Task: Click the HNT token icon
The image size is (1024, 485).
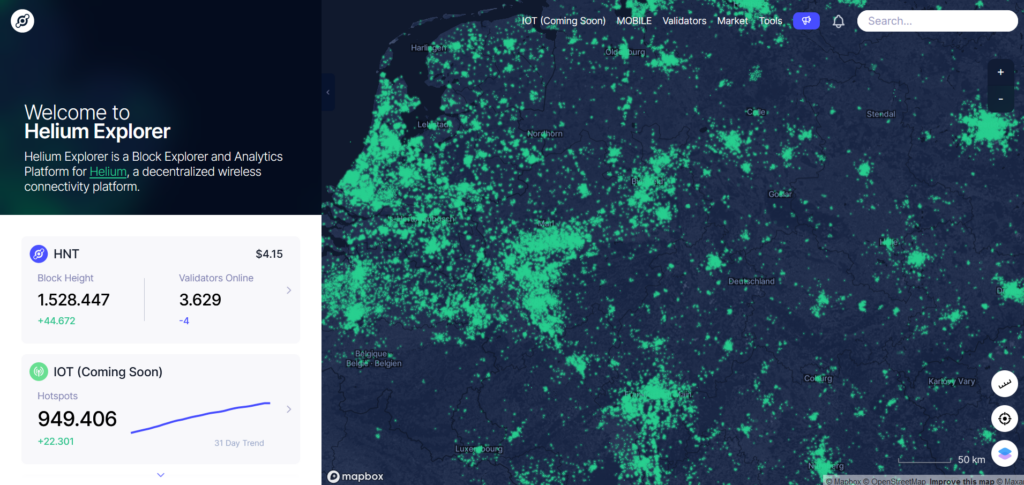Action: (39, 254)
